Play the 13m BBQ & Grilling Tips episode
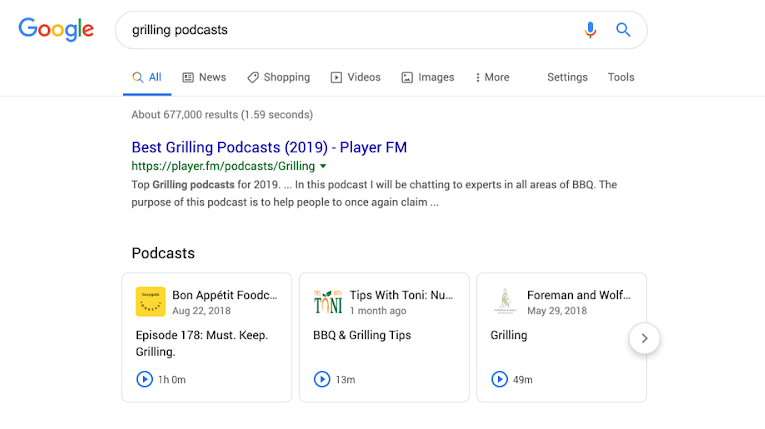Viewport: 765px width, 429px height. pos(322,379)
